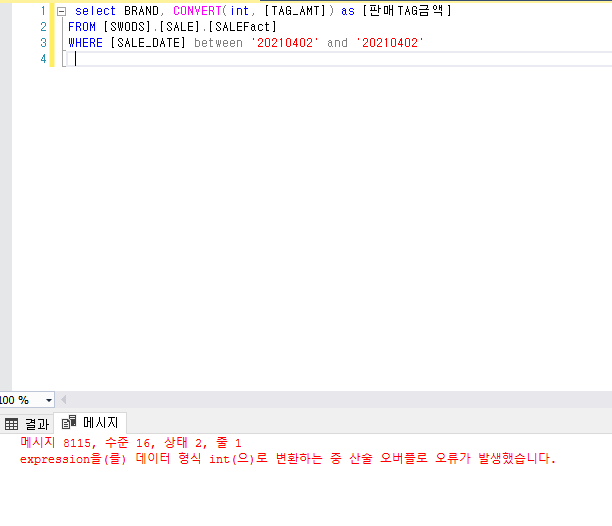Screen dimensions: 612x526
Task: Click the [SALEFact] table name
Action: click(x=242, y=27)
